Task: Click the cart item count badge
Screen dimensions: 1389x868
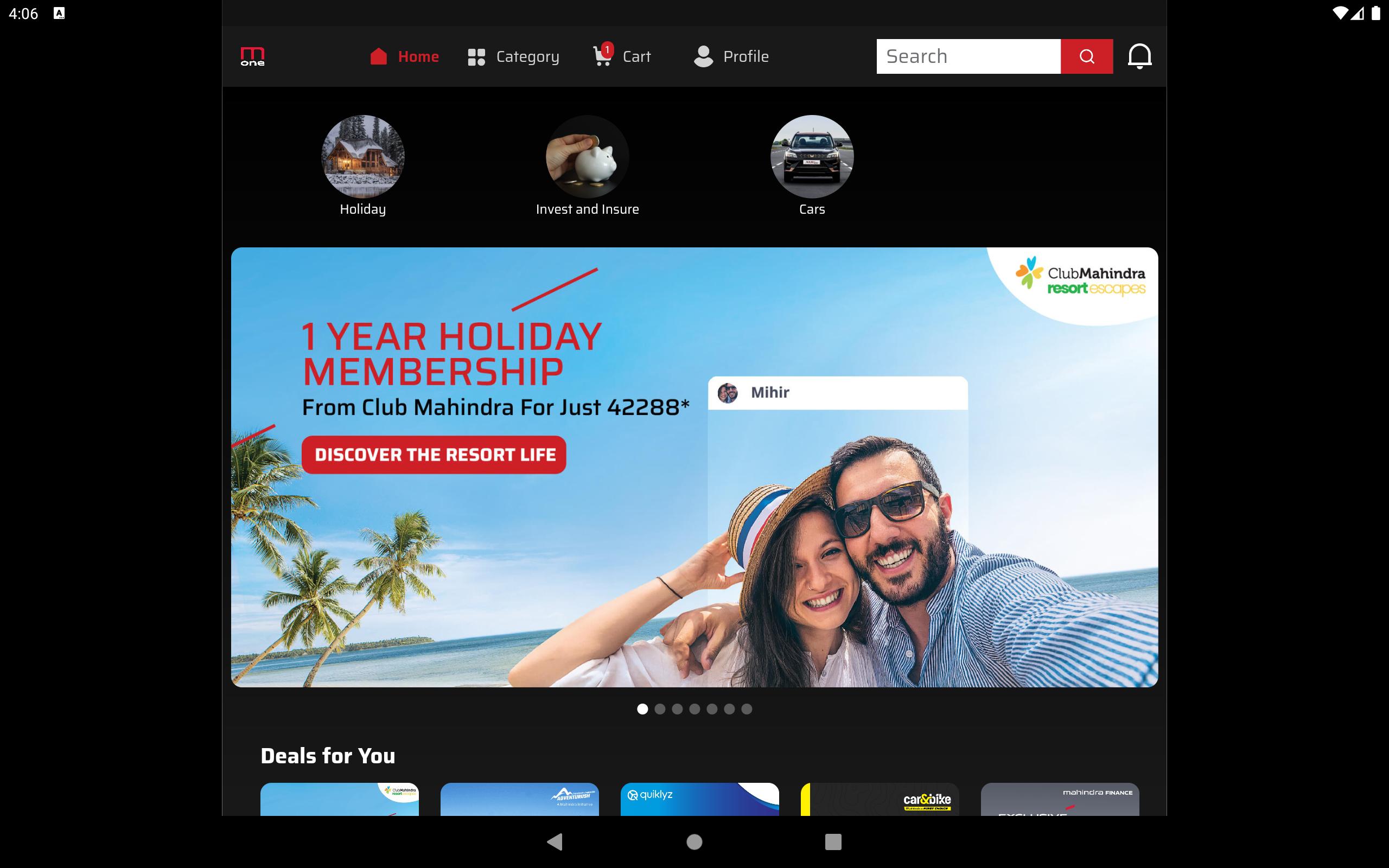Action: [x=607, y=49]
